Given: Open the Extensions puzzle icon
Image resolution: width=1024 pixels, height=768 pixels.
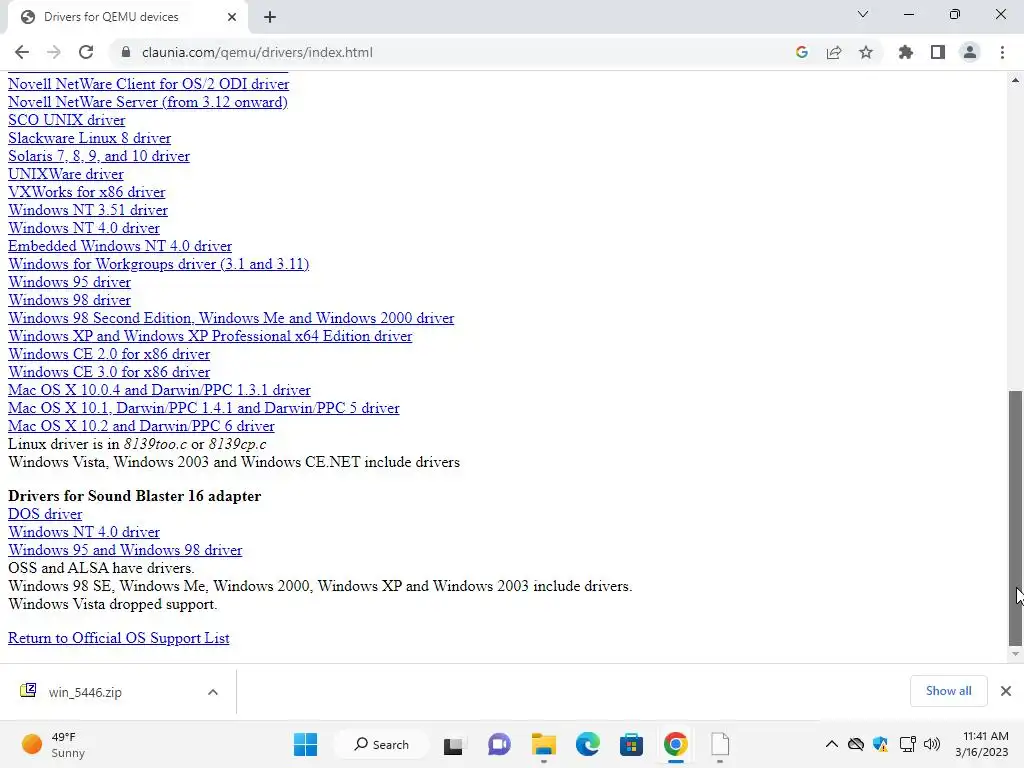Looking at the screenshot, I should [906, 52].
